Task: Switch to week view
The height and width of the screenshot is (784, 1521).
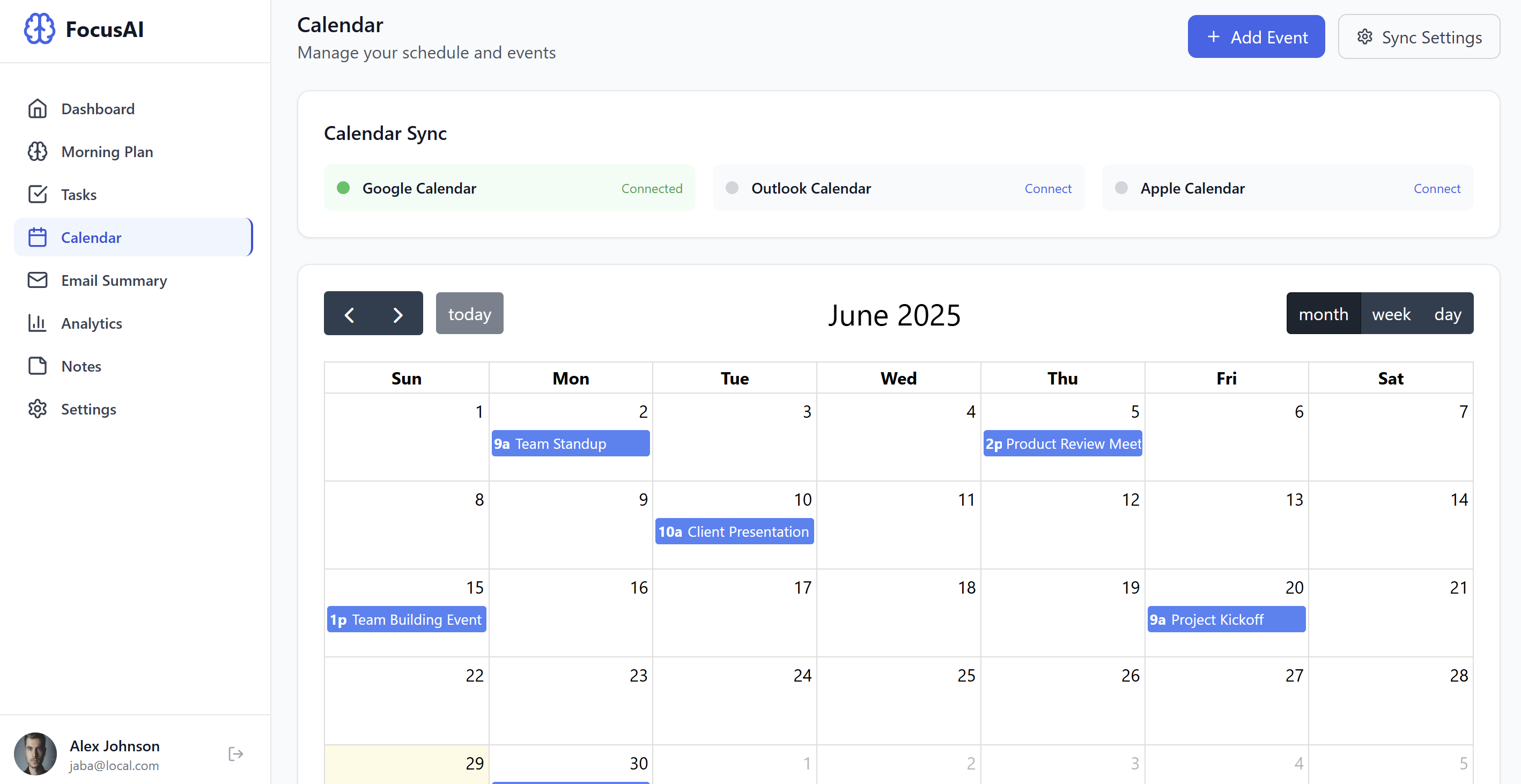Action: click(x=1391, y=314)
